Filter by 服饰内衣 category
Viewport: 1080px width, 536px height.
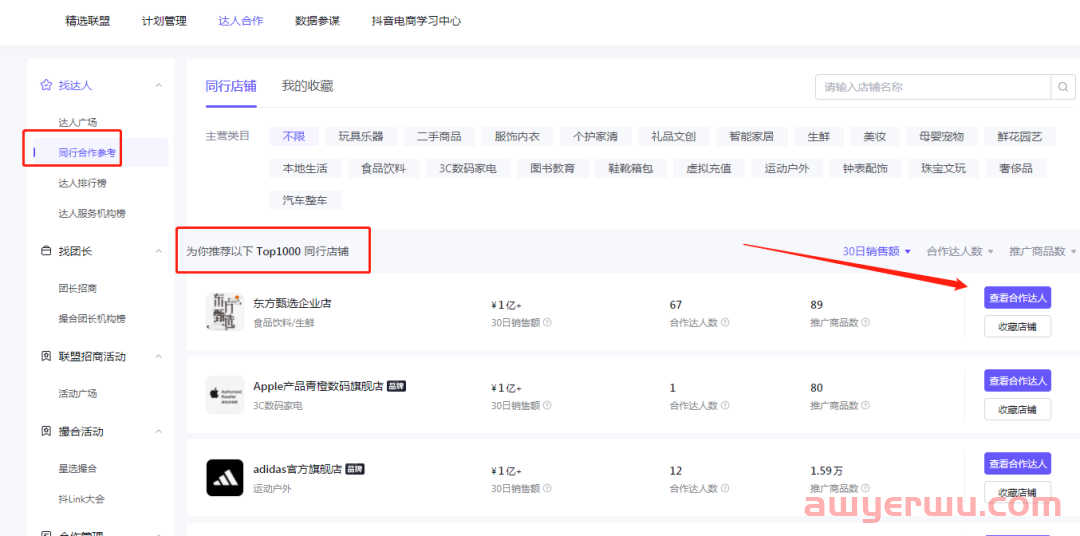click(517, 136)
